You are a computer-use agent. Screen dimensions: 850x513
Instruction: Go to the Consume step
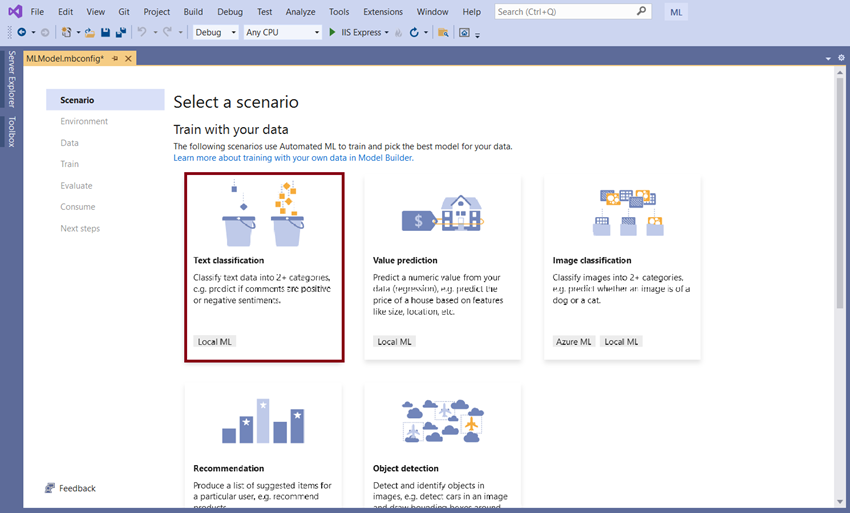[78, 207]
